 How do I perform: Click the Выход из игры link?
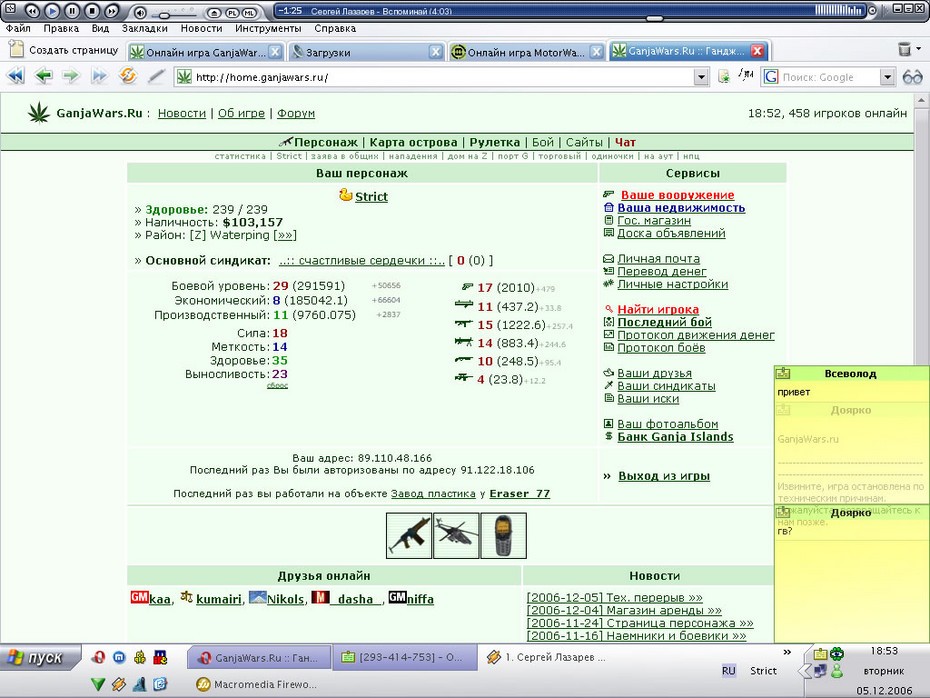point(664,476)
